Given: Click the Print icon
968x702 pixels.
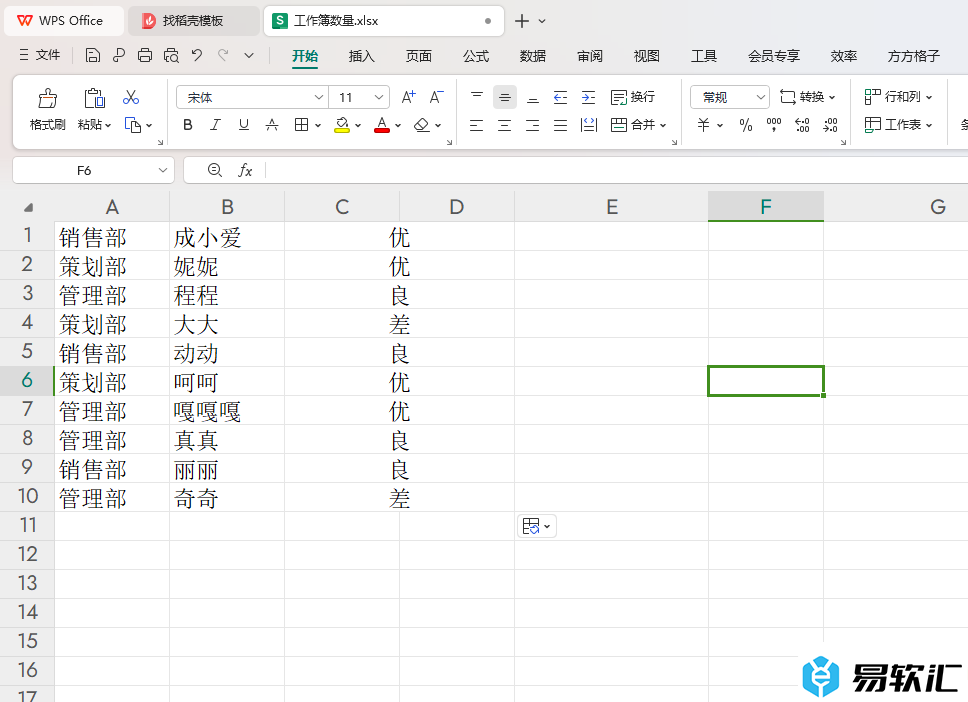Looking at the screenshot, I should tap(145, 56).
